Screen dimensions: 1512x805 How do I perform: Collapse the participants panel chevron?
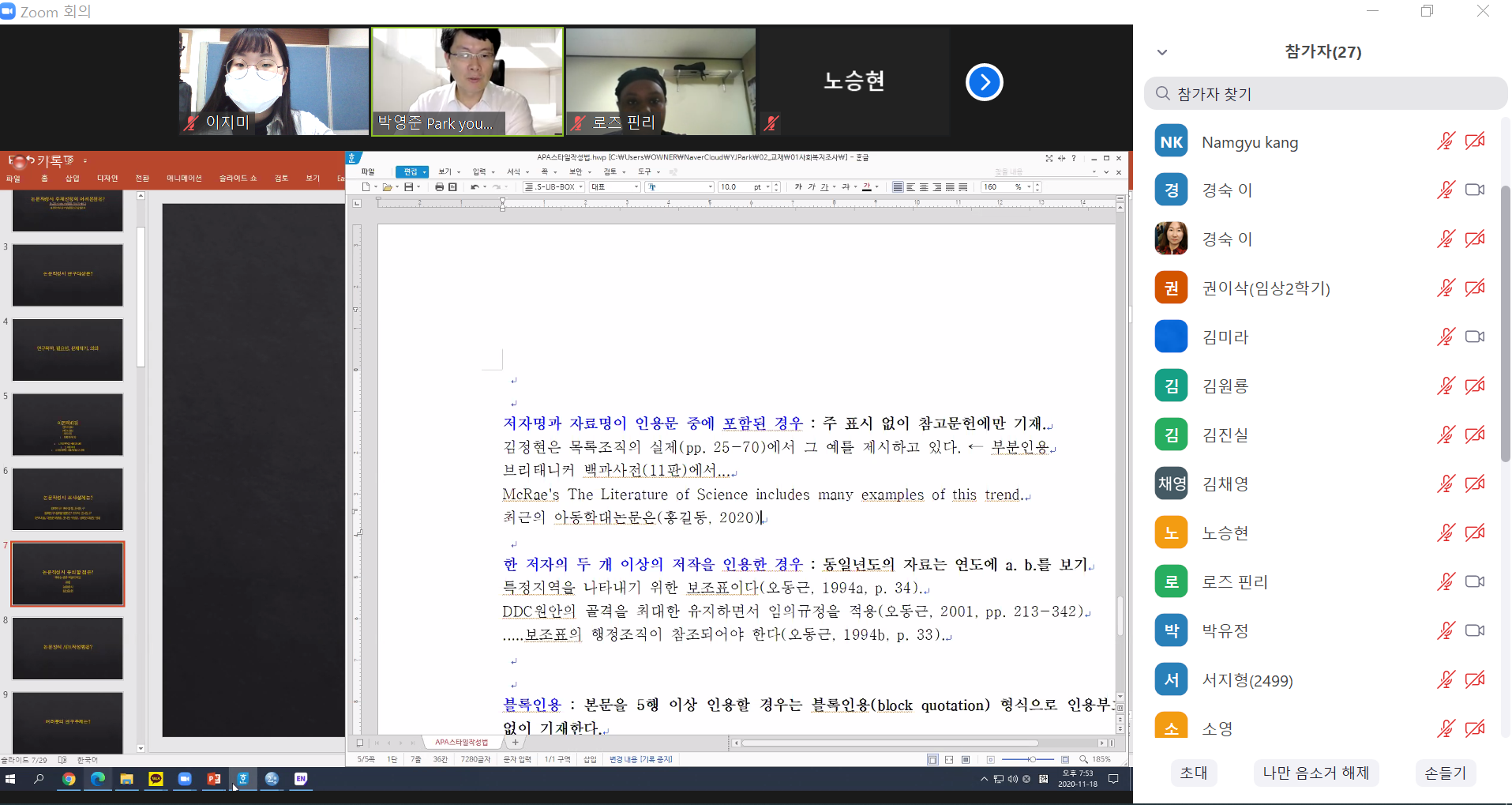(x=1161, y=52)
